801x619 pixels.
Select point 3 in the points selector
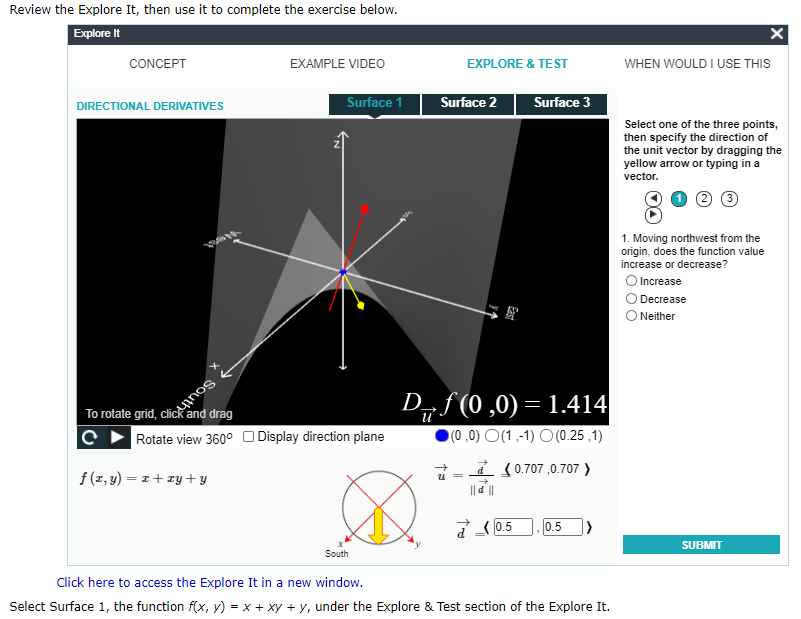tap(729, 198)
